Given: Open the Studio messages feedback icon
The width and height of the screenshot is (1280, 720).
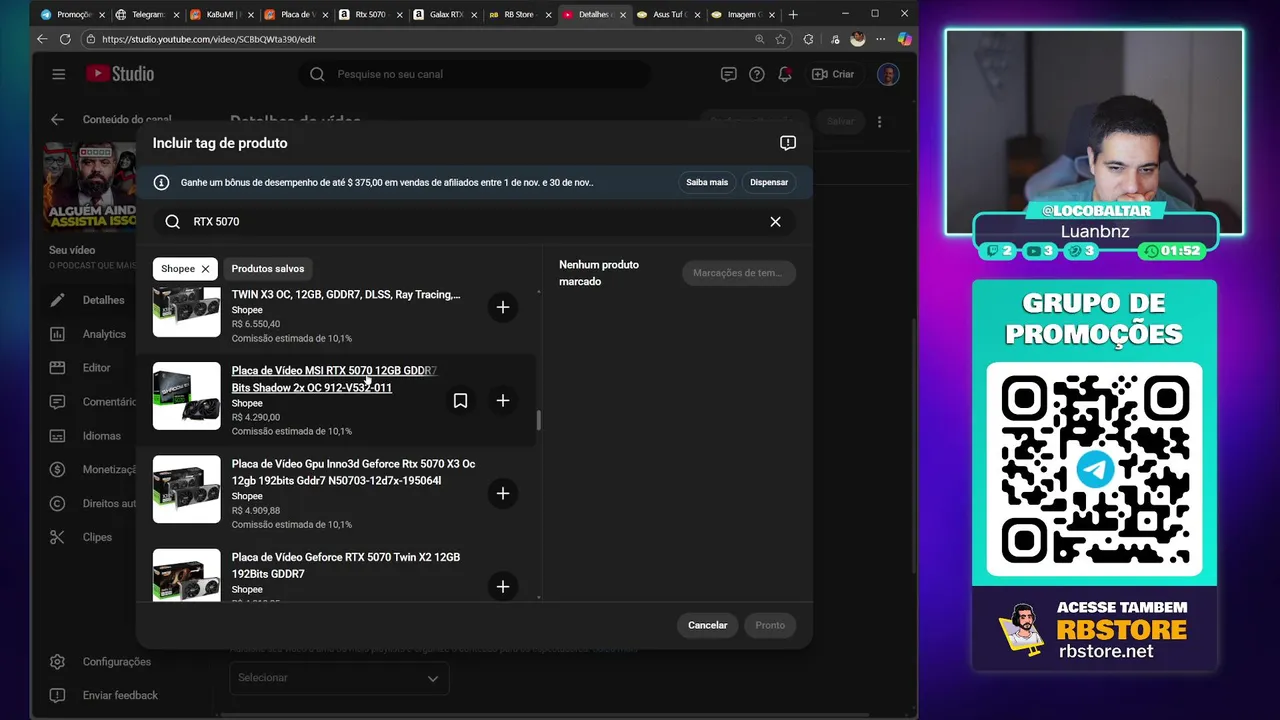Looking at the screenshot, I should (729, 74).
